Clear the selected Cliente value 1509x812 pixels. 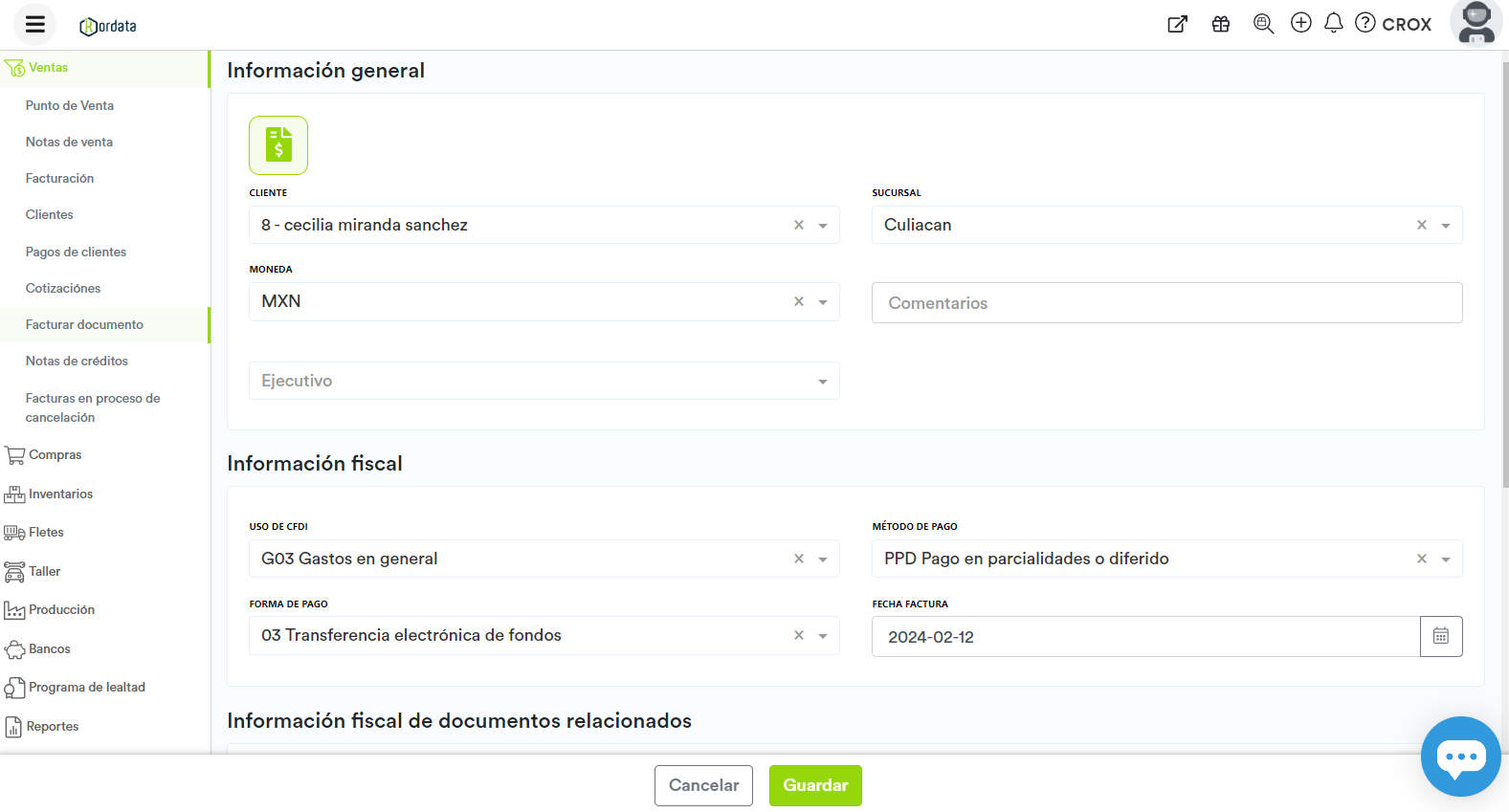point(799,225)
